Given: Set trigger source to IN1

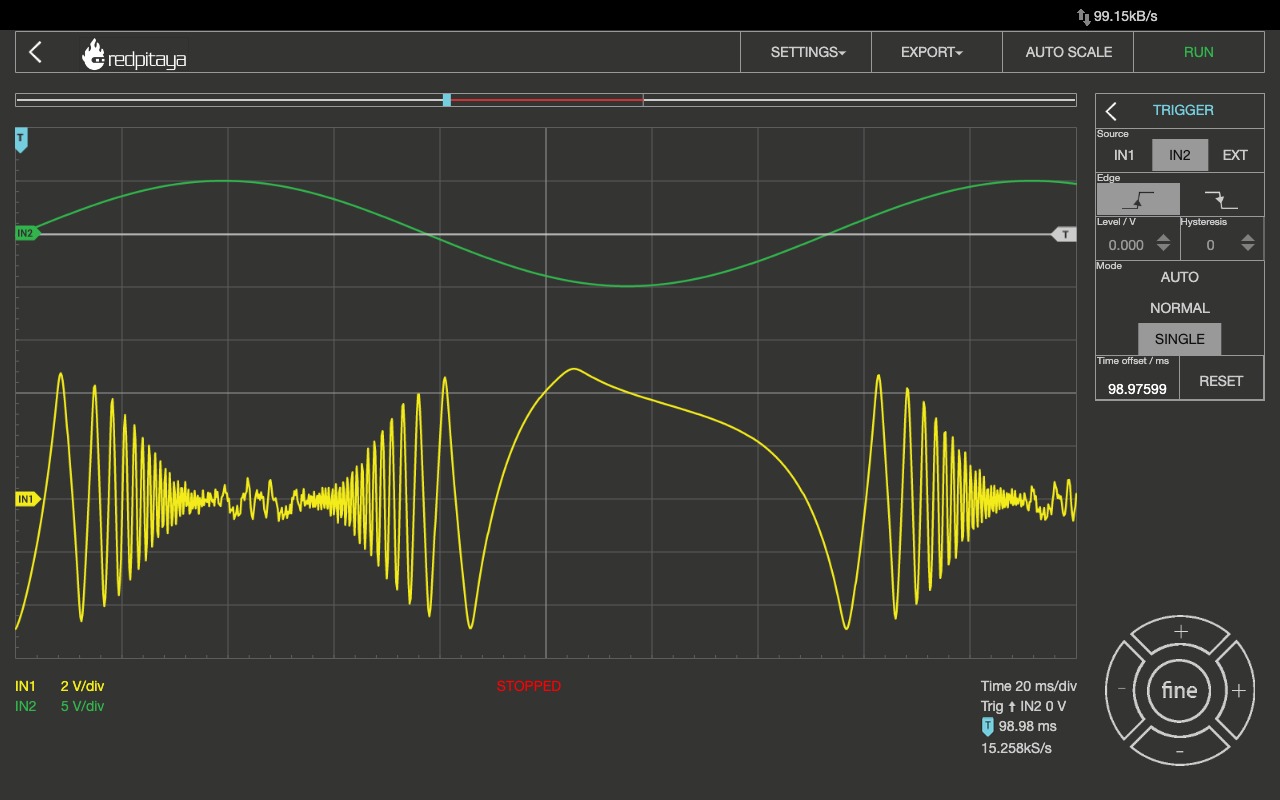Looking at the screenshot, I should pos(1124,155).
